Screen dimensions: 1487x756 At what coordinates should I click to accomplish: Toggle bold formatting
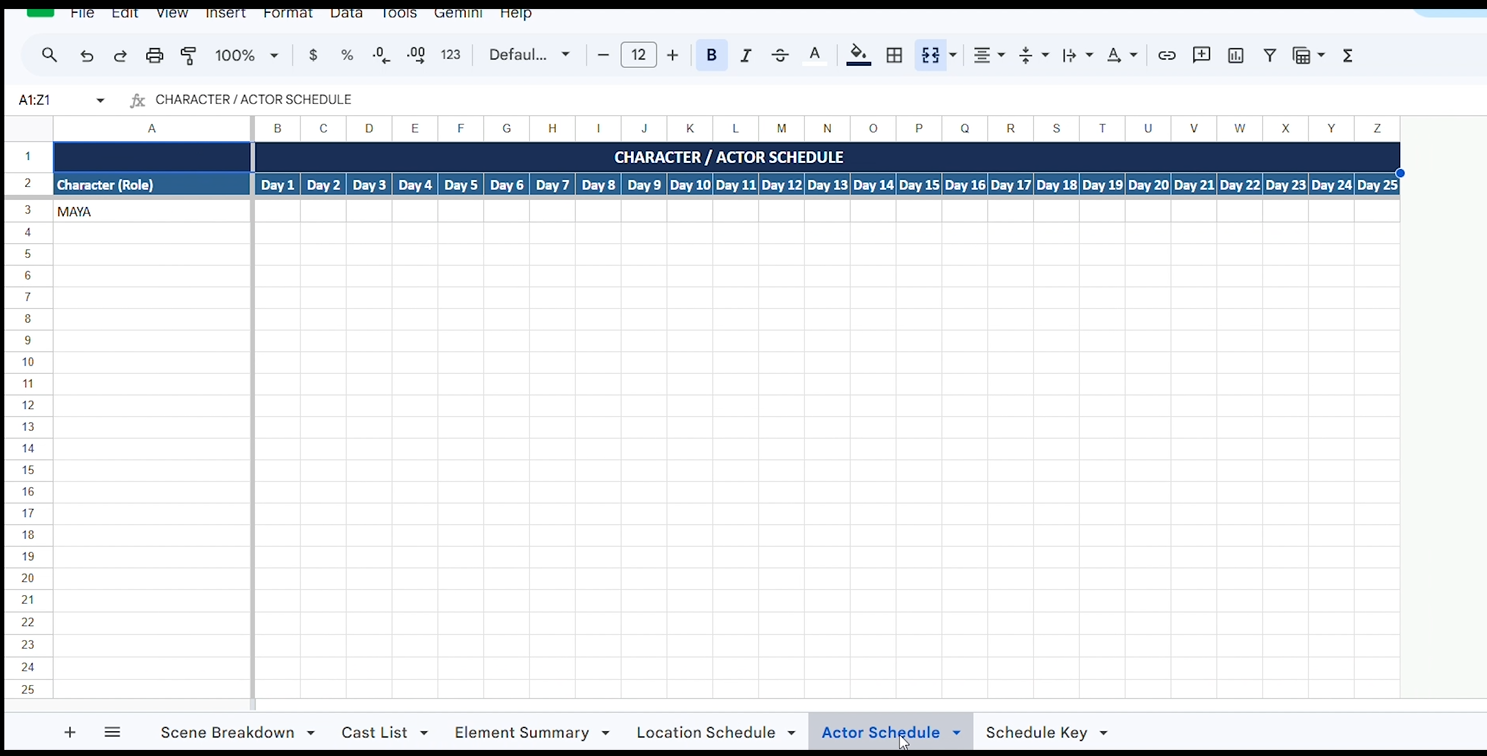pos(711,55)
